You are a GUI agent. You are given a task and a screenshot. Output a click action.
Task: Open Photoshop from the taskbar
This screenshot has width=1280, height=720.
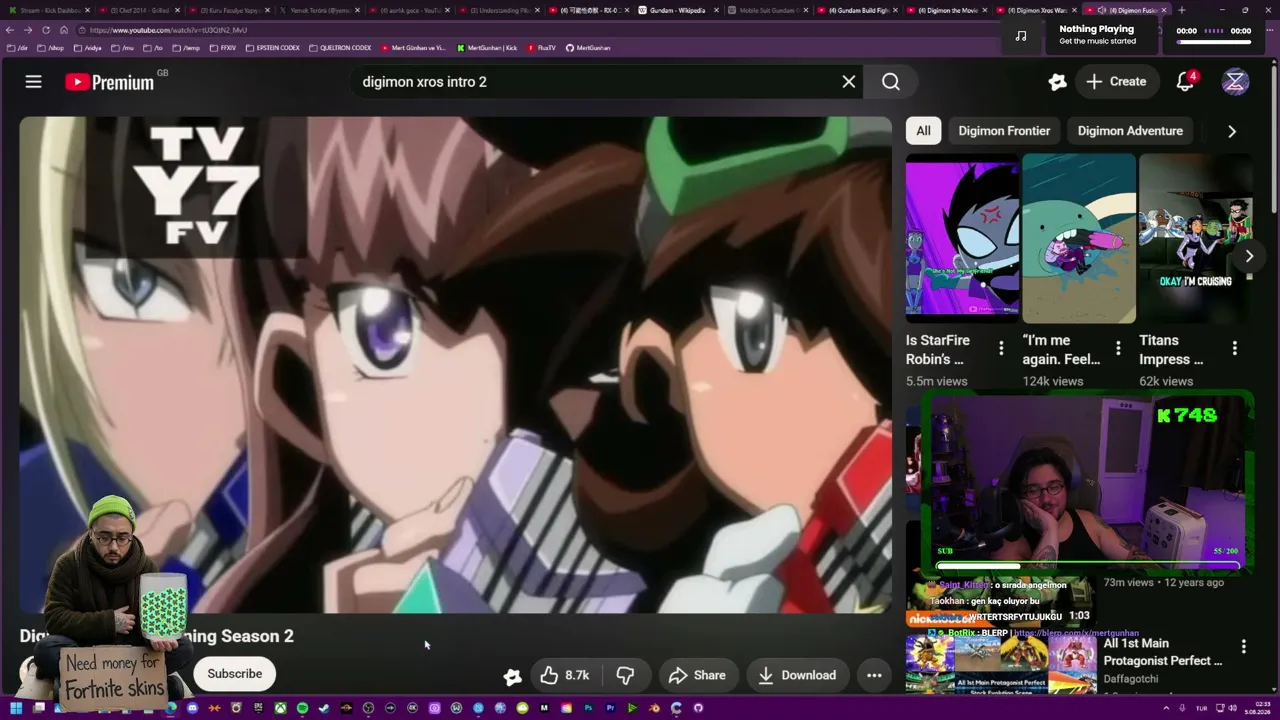click(588, 708)
